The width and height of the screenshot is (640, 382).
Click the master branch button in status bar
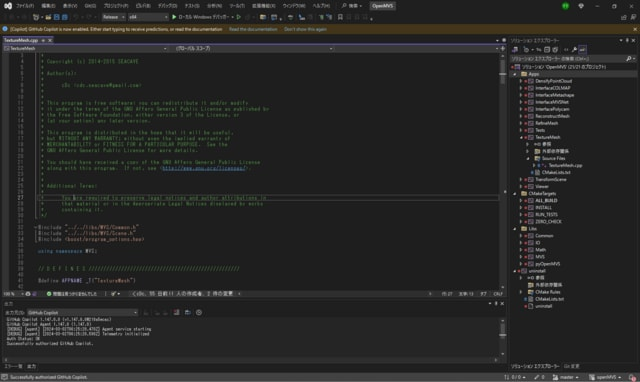(565, 378)
